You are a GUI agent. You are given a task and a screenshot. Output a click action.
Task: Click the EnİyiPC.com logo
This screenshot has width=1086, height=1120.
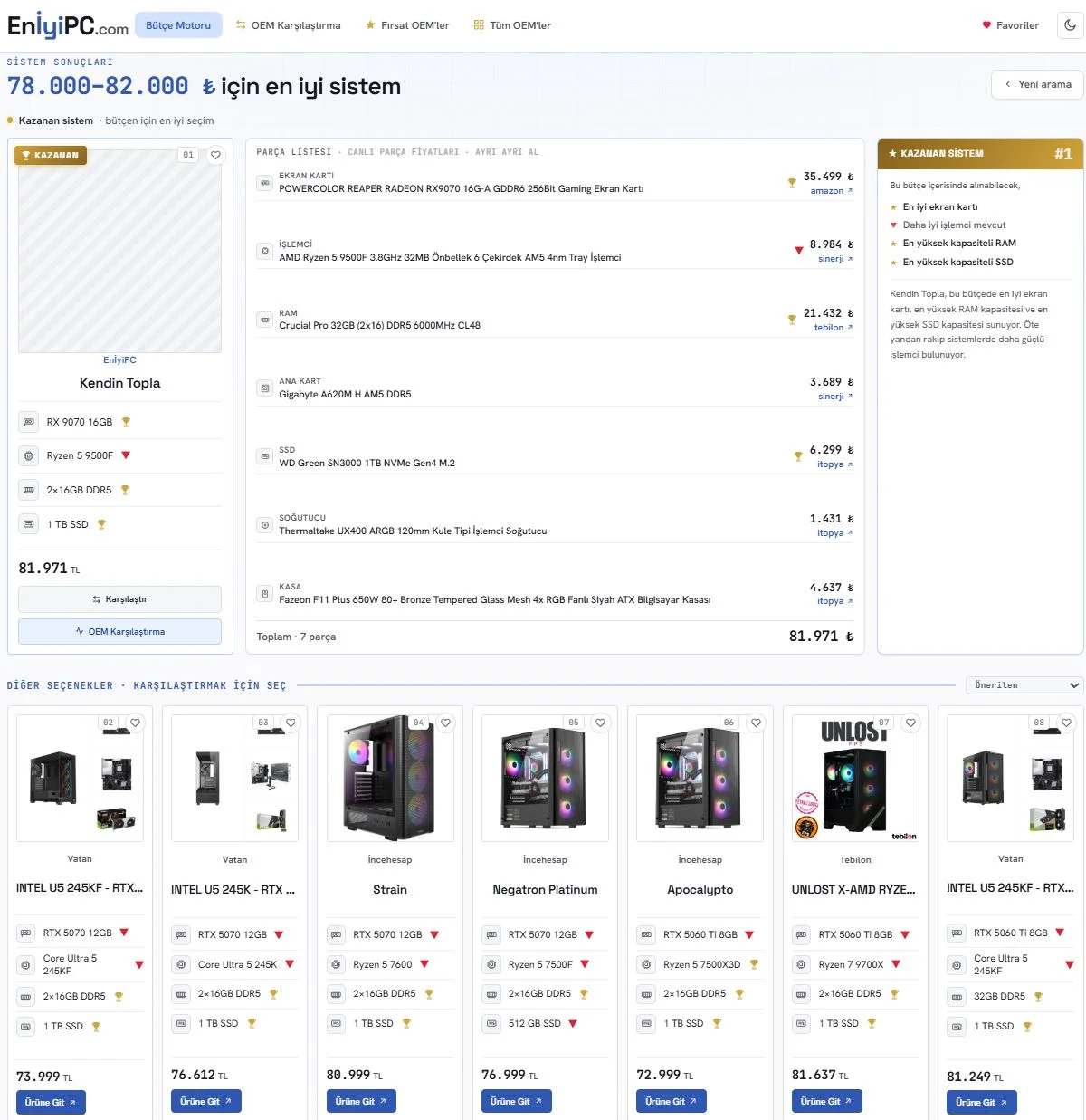(x=68, y=25)
